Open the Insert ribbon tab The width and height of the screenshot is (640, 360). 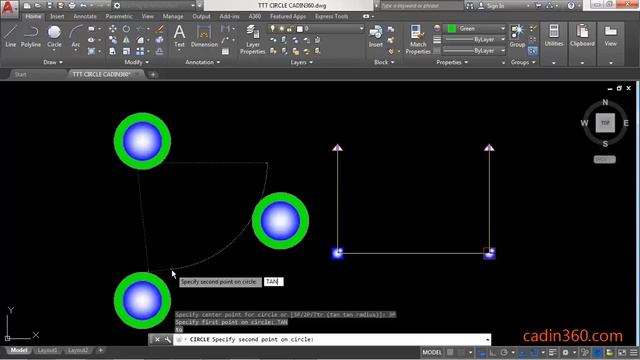click(57, 16)
